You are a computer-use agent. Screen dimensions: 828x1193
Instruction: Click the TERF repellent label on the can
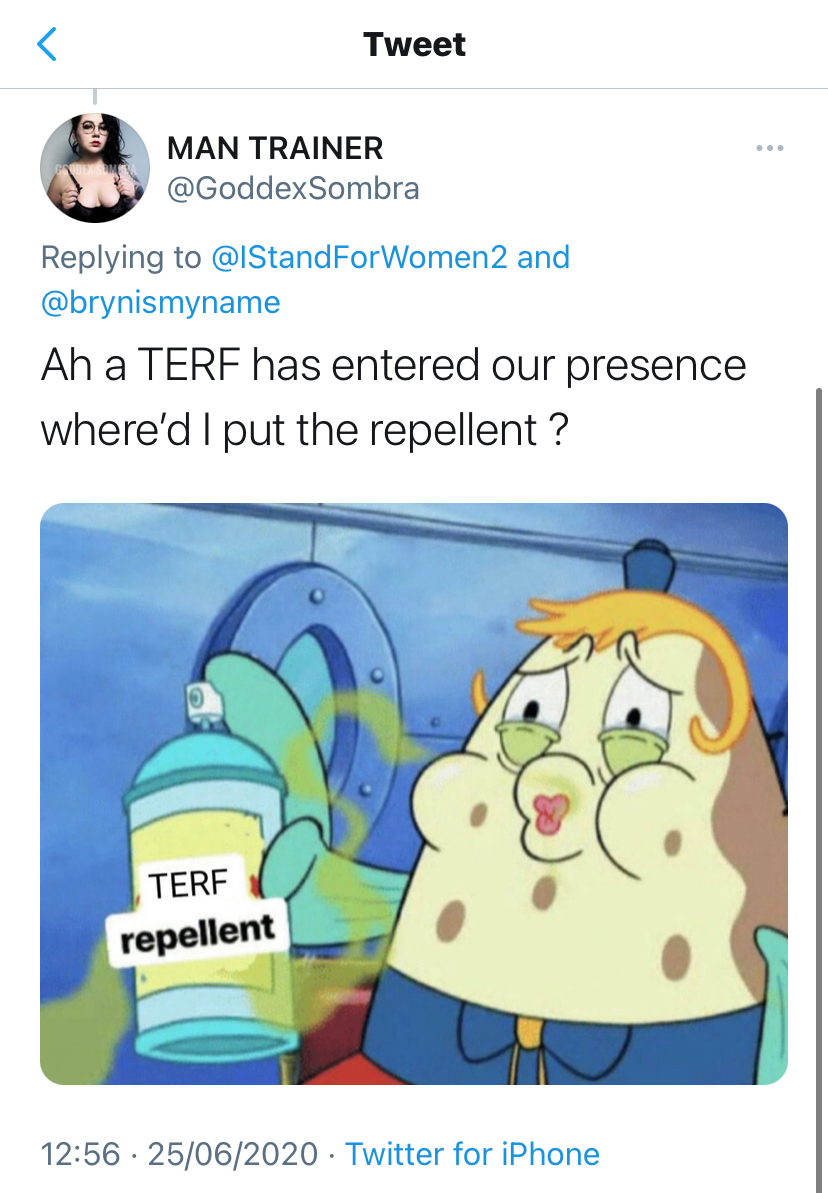tap(196, 910)
